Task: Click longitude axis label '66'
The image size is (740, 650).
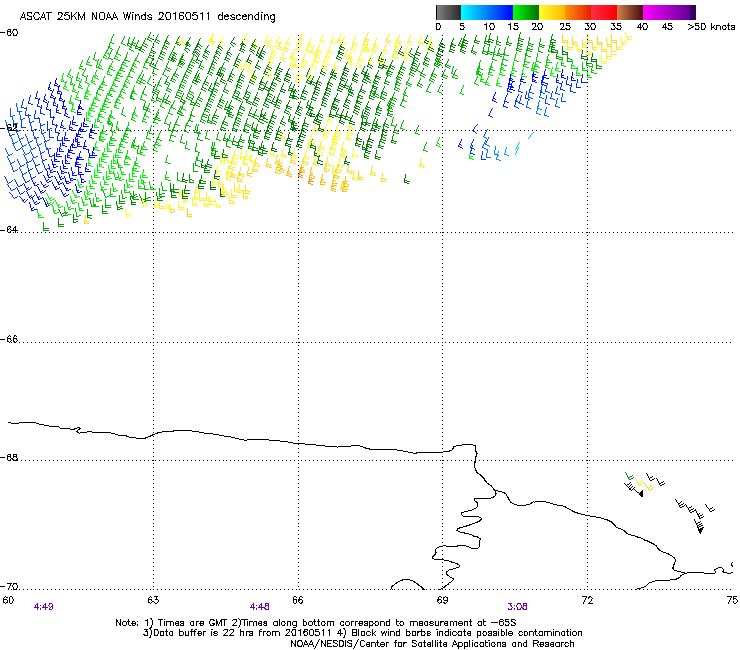Action: pyautogui.click(x=298, y=600)
